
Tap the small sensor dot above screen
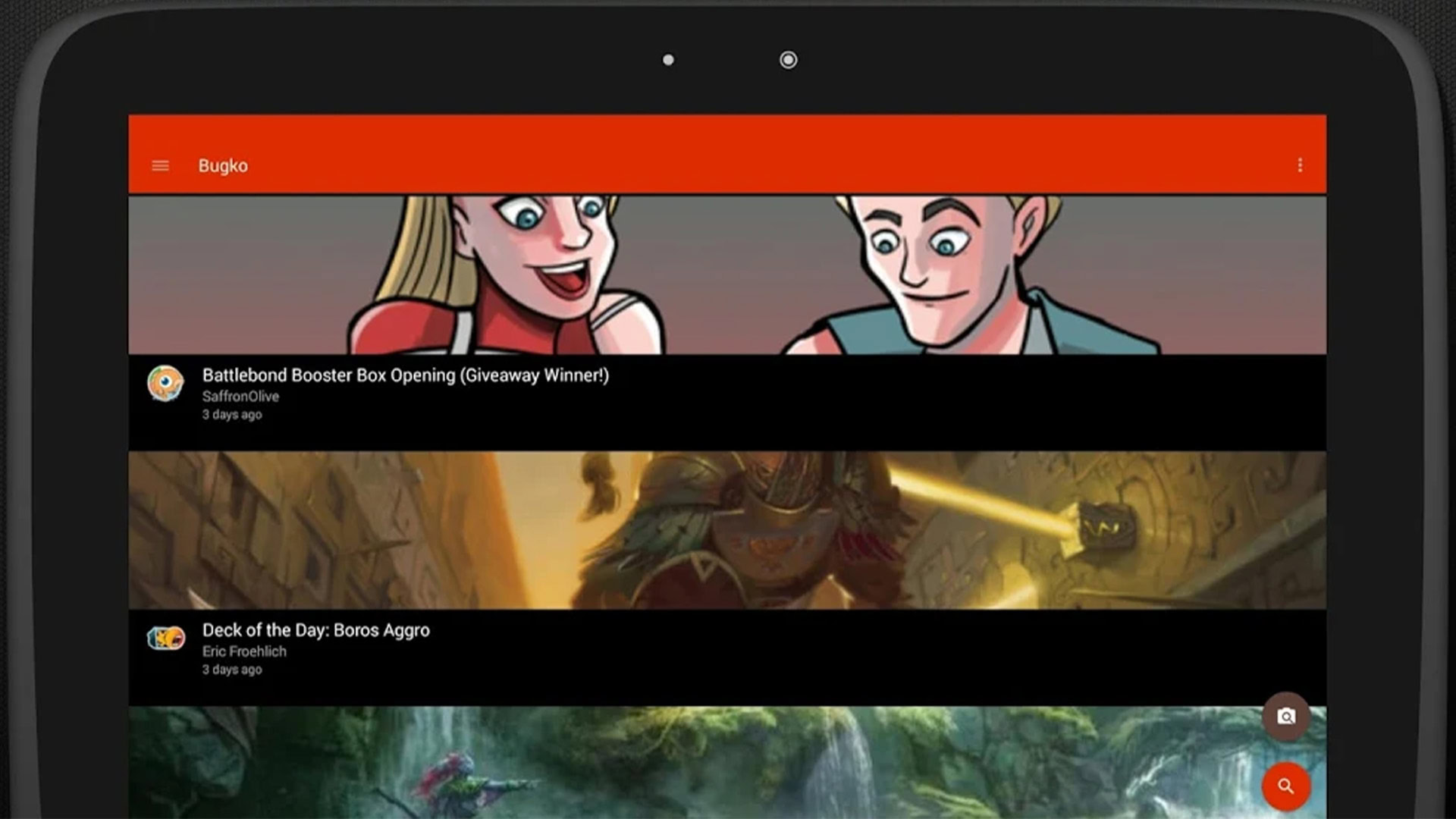(x=668, y=60)
